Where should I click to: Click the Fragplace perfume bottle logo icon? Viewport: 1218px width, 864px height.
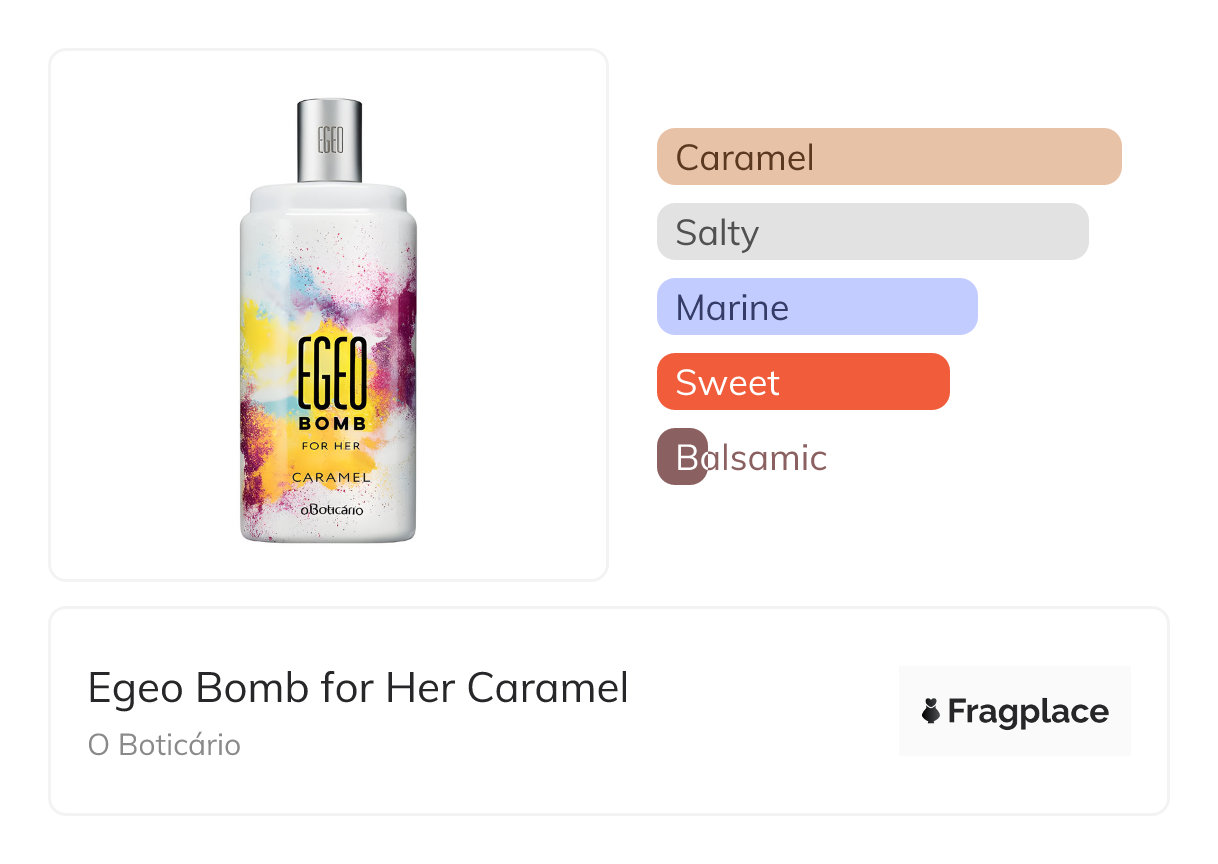pos(931,711)
